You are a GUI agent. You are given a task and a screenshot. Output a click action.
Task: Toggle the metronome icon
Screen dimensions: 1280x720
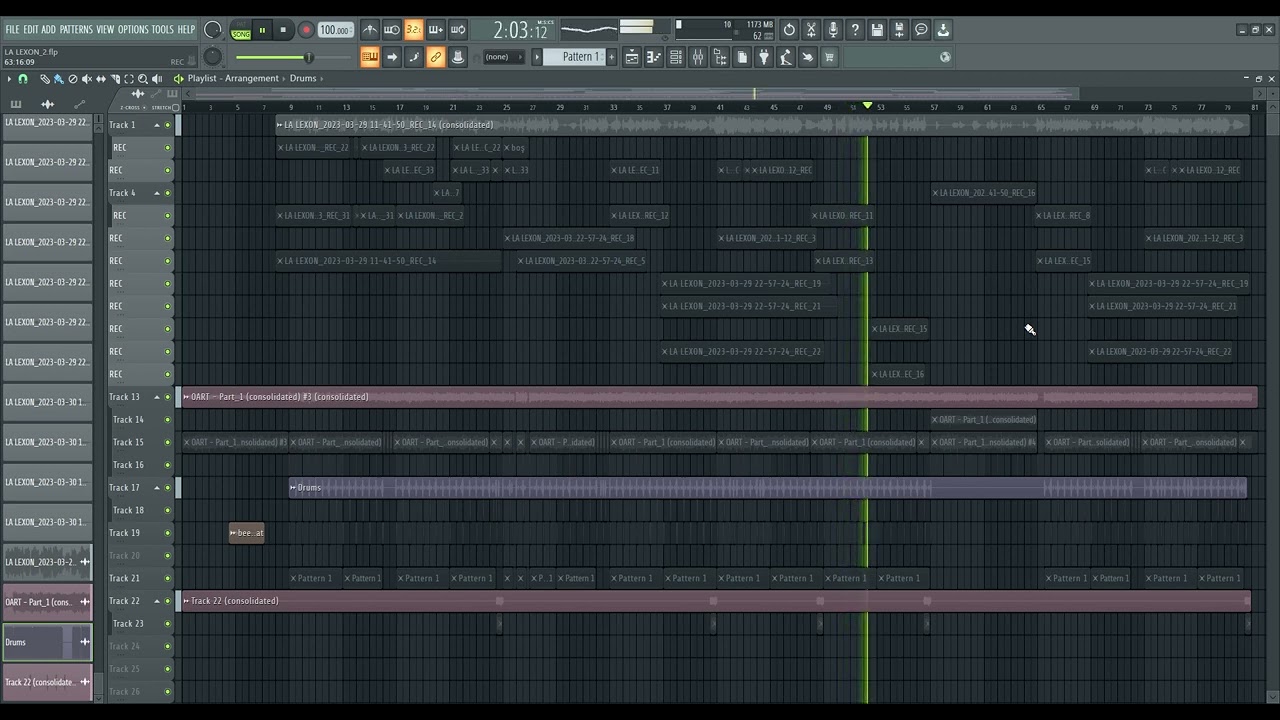(370, 30)
